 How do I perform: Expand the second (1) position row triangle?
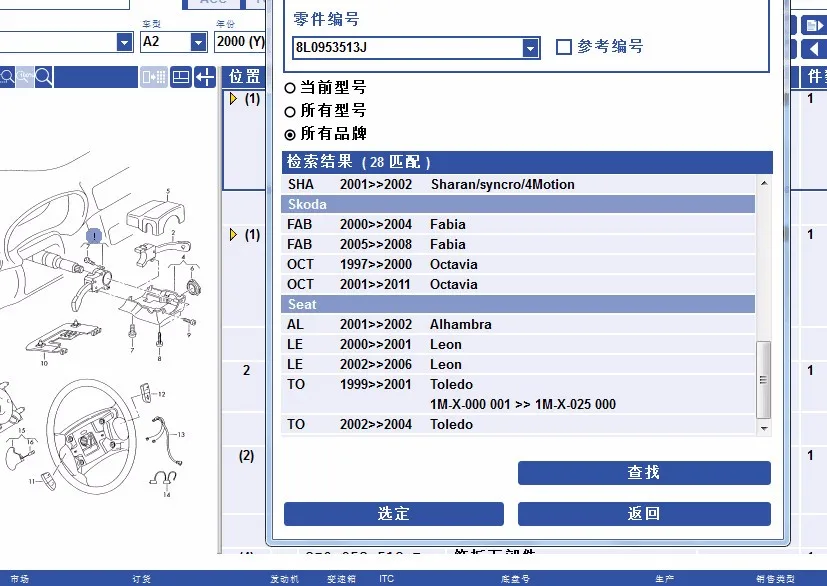point(233,234)
